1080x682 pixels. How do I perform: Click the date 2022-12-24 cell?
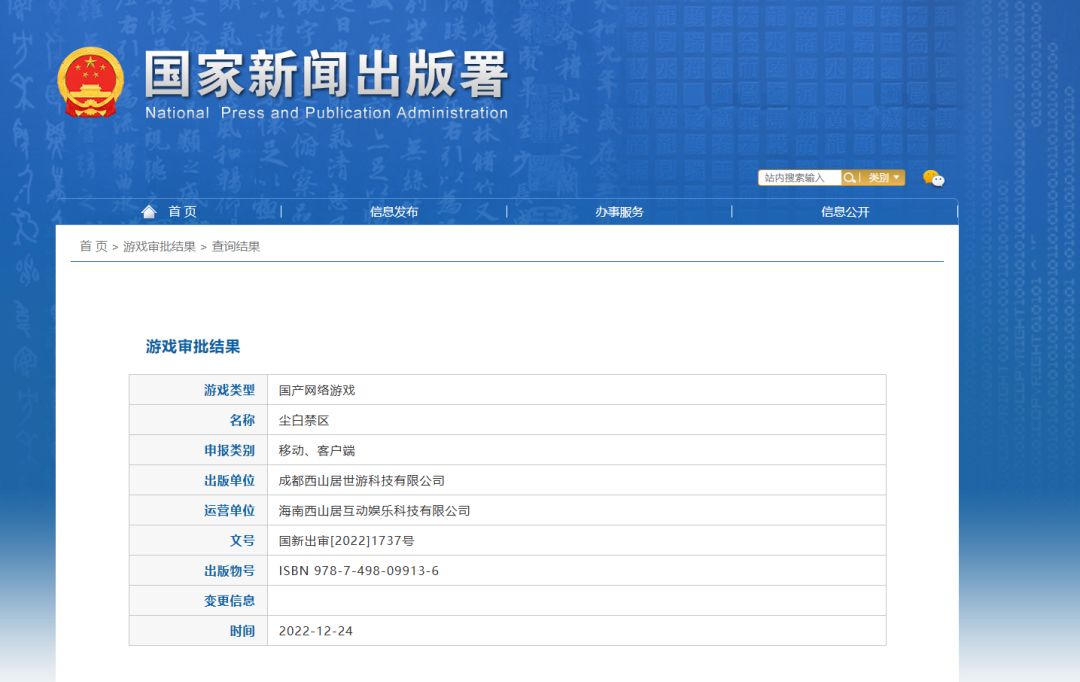(x=316, y=631)
